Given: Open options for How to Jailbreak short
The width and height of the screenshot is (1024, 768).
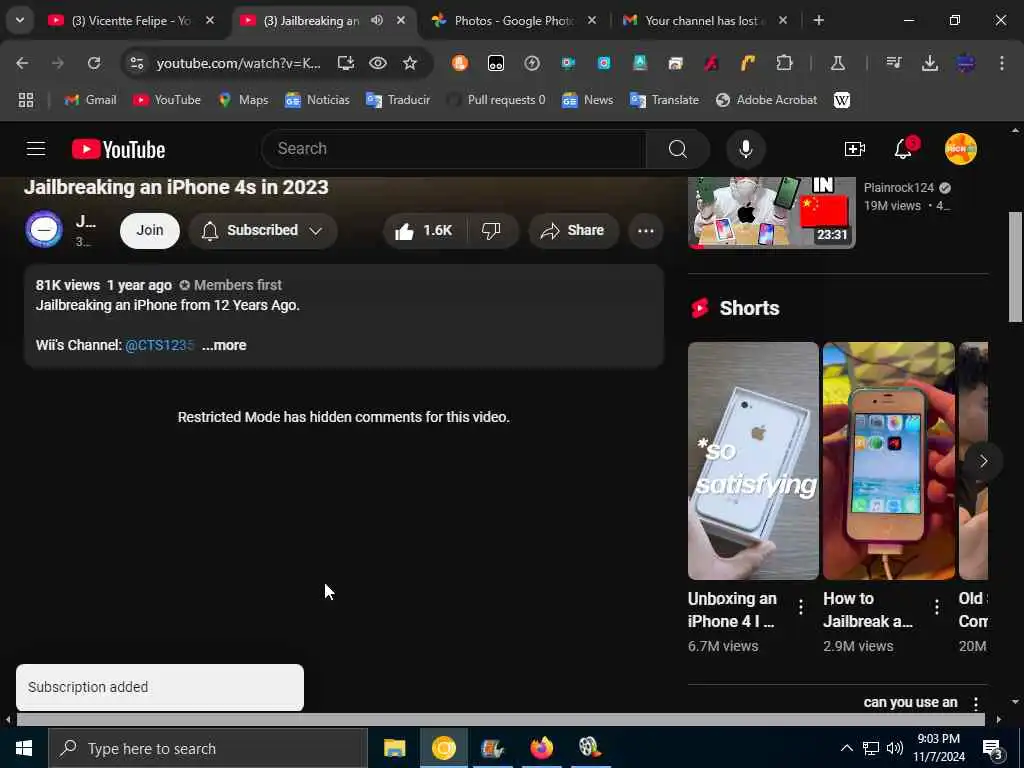Looking at the screenshot, I should point(936,607).
